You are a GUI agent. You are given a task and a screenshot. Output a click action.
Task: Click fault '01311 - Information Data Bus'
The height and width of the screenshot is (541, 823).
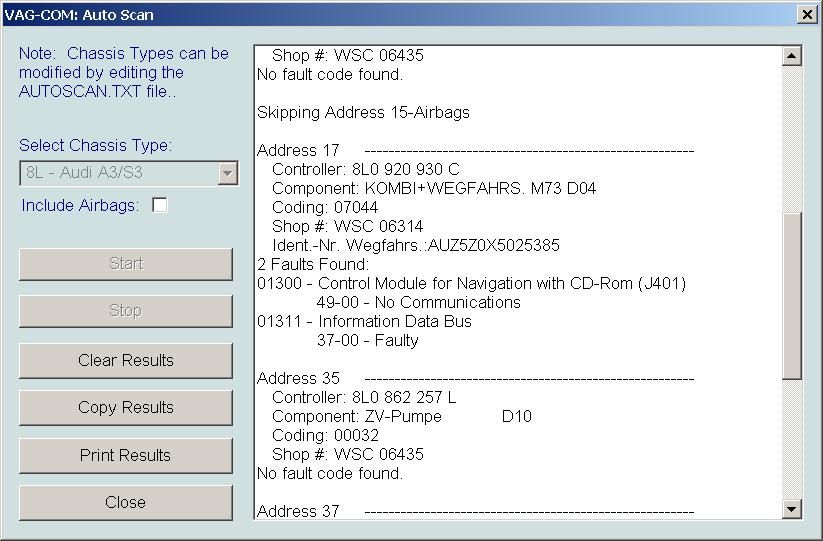(x=364, y=321)
